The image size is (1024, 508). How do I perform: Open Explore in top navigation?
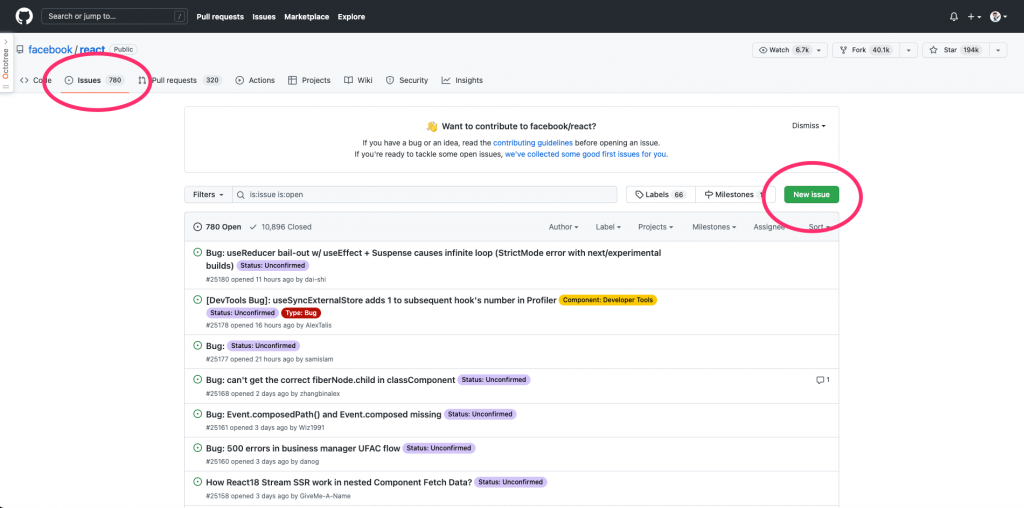tap(351, 17)
